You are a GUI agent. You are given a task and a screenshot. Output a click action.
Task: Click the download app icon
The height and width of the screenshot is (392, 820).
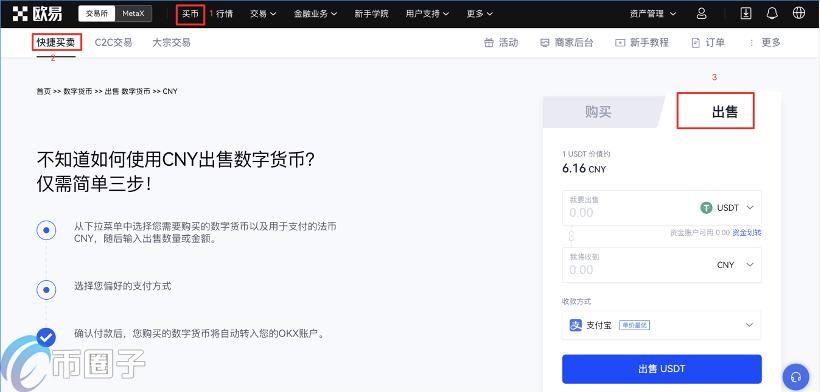(746, 14)
